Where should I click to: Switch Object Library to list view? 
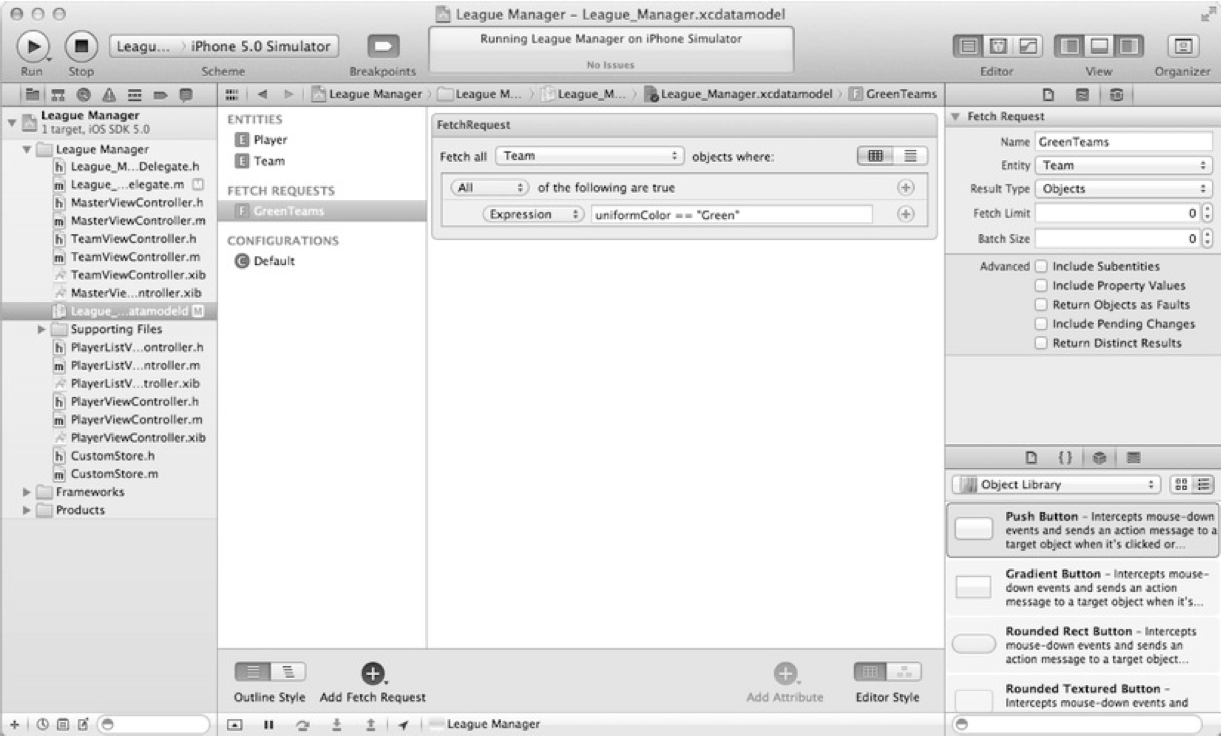(x=1202, y=485)
